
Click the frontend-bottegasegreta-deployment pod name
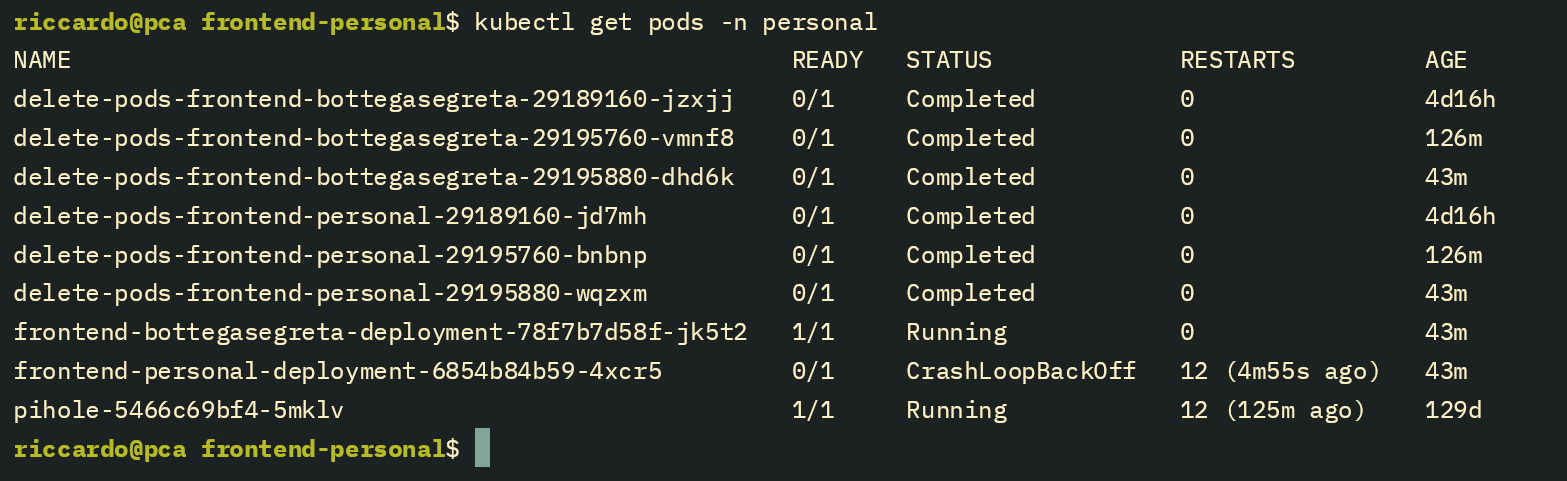tap(381, 332)
